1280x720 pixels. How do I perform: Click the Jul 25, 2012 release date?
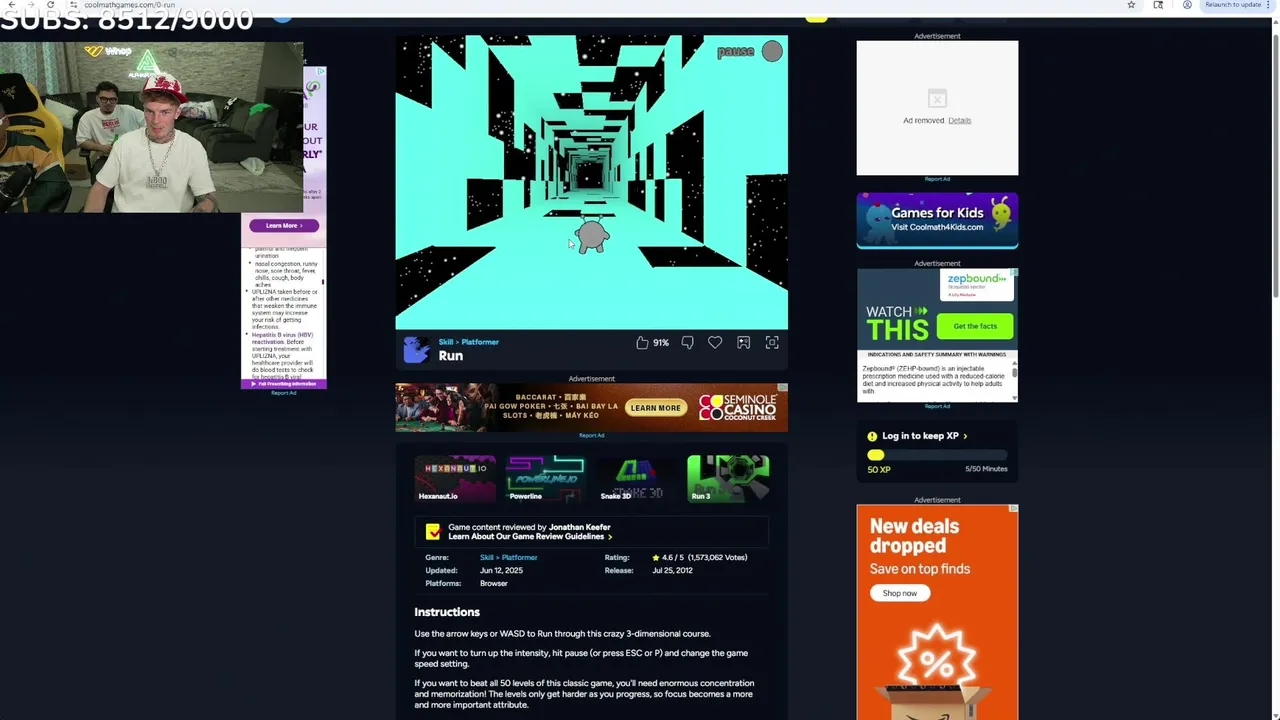672,570
